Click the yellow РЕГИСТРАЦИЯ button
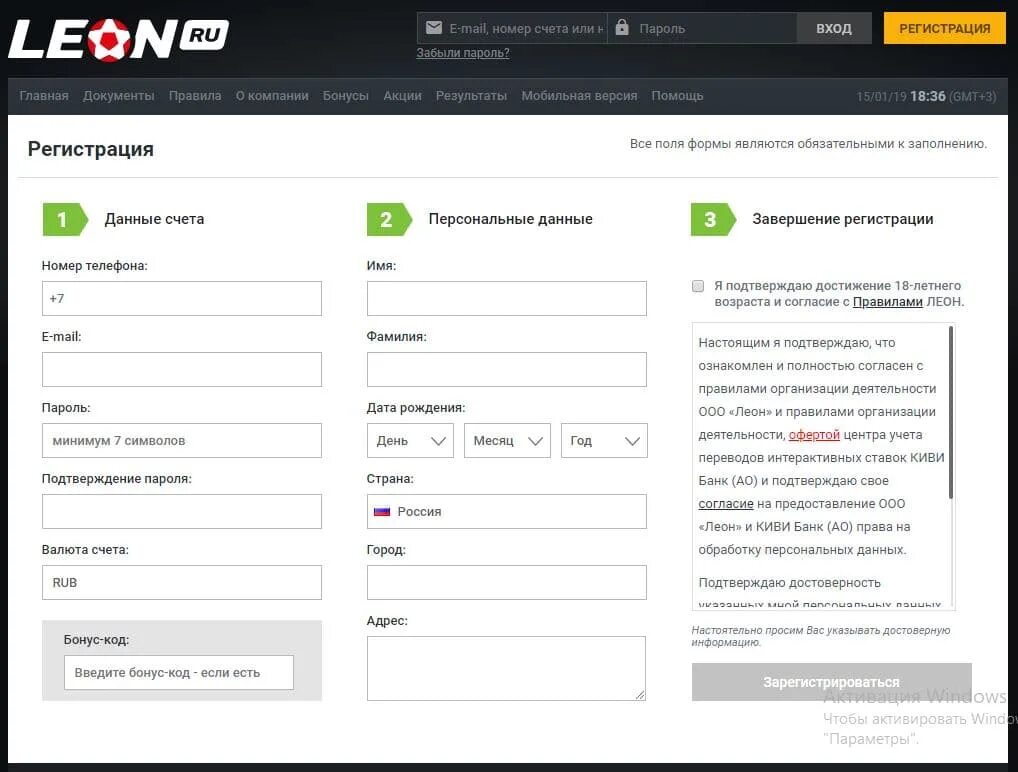Image resolution: width=1018 pixels, height=772 pixels. point(945,28)
